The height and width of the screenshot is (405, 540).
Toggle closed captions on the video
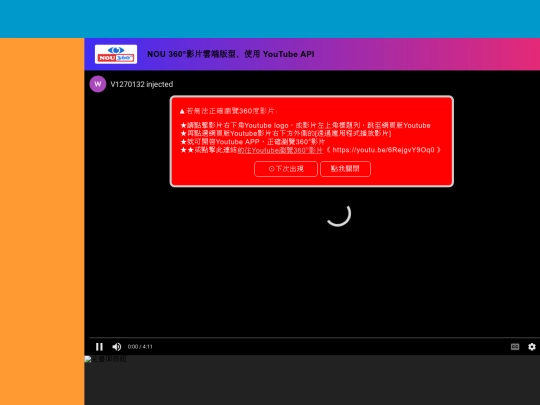[515, 346]
